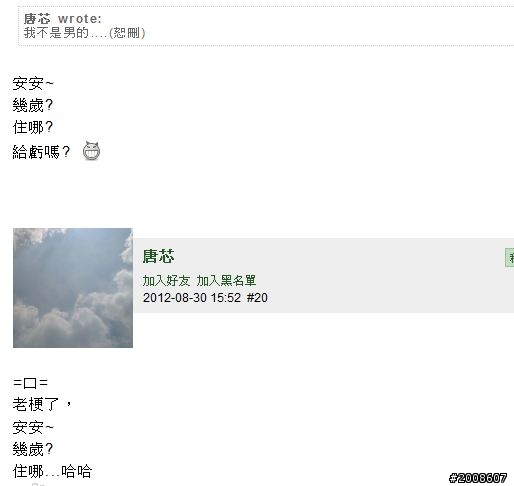Viewport: 514px width, 486px height.
Task: Click the 加入黑名單 link
Action: pyautogui.click(x=226, y=281)
